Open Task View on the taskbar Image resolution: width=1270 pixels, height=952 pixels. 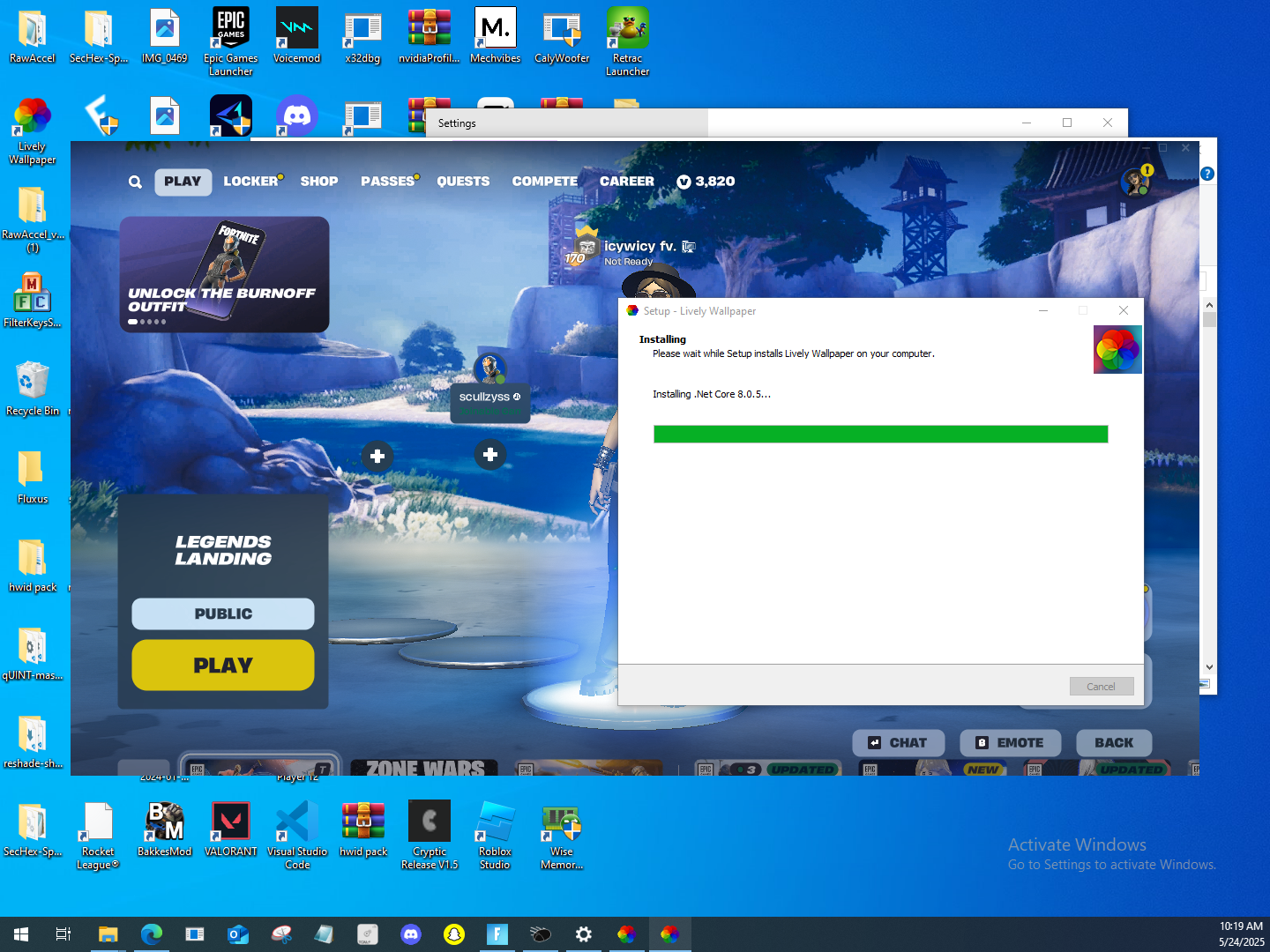coord(63,934)
